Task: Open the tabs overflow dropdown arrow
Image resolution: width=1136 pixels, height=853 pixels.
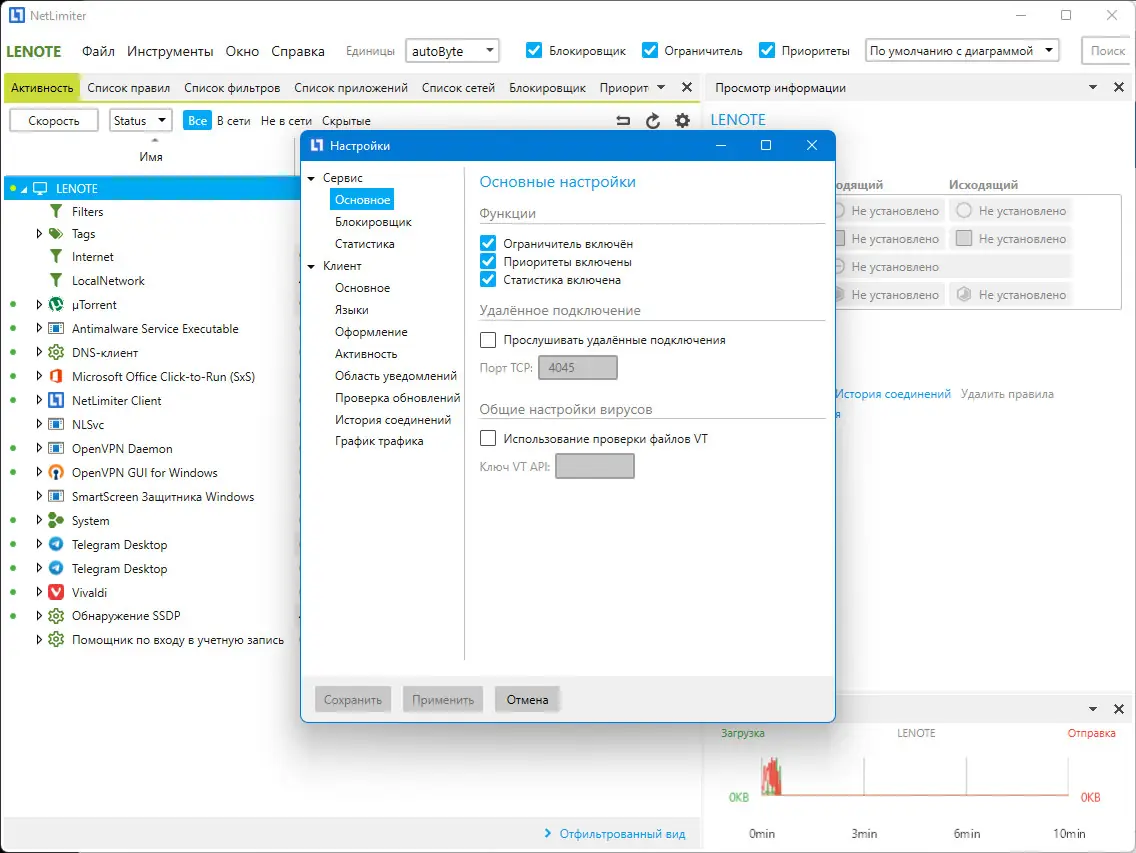Action: coord(661,88)
